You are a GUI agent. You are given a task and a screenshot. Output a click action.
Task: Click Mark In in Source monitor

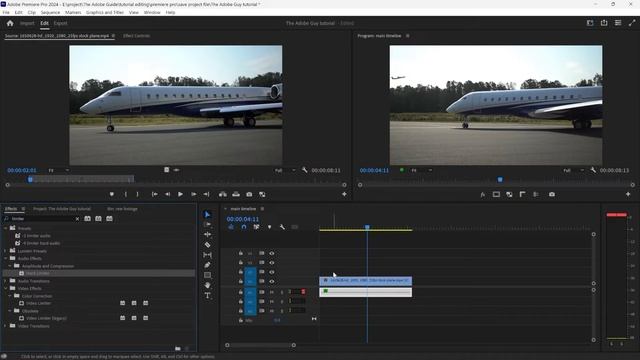126,194
